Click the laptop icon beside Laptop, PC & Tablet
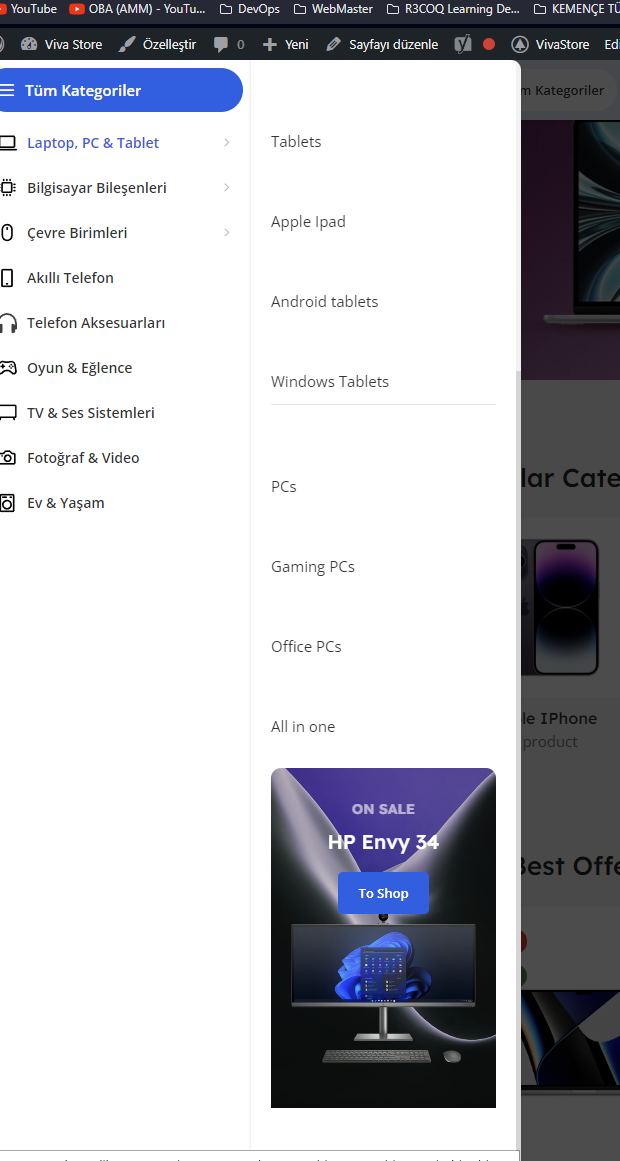This screenshot has height=1161, width=620. [7, 143]
